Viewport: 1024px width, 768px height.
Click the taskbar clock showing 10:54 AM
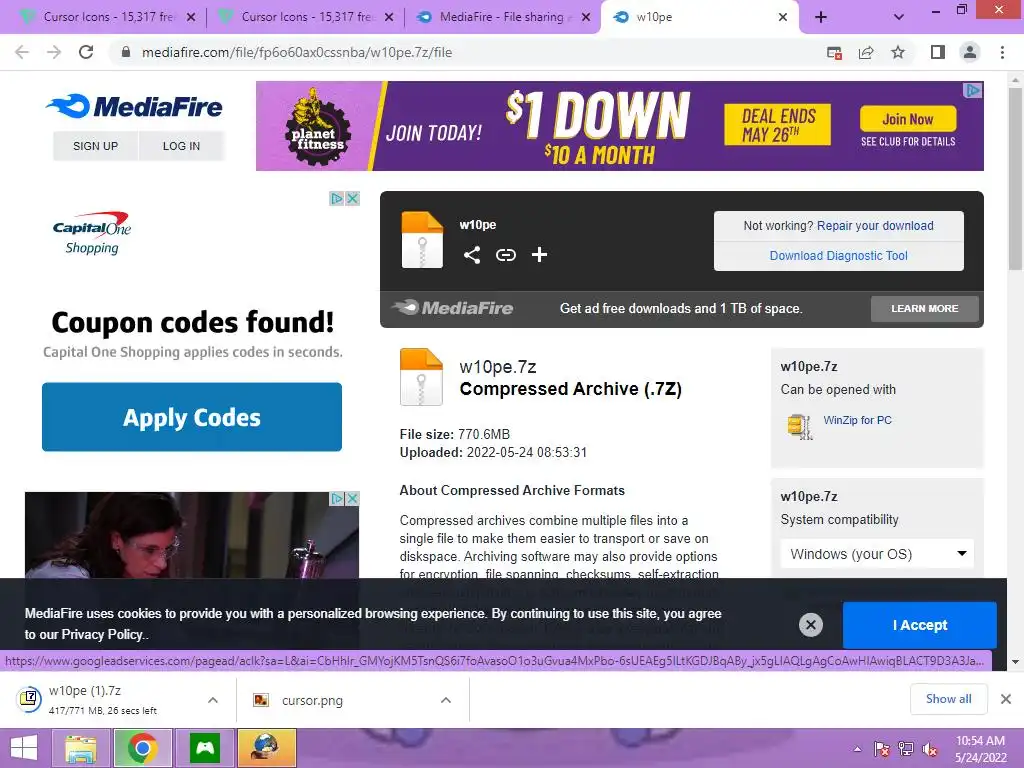pyautogui.click(x=980, y=748)
